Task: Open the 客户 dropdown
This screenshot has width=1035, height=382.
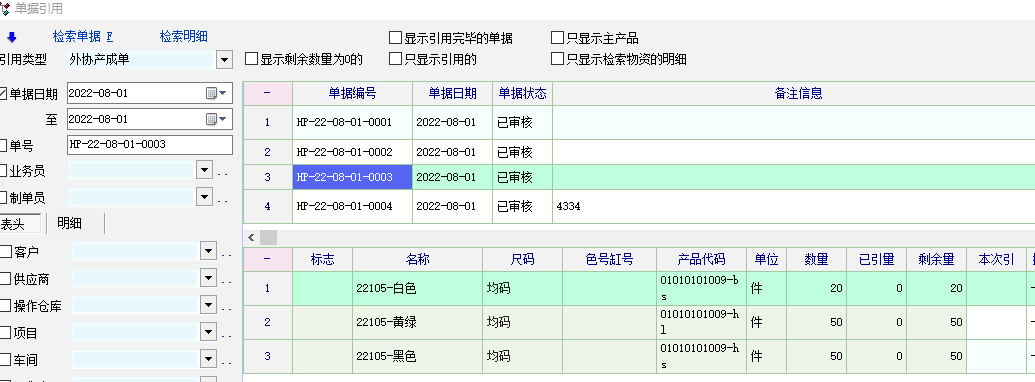Action: (x=209, y=251)
